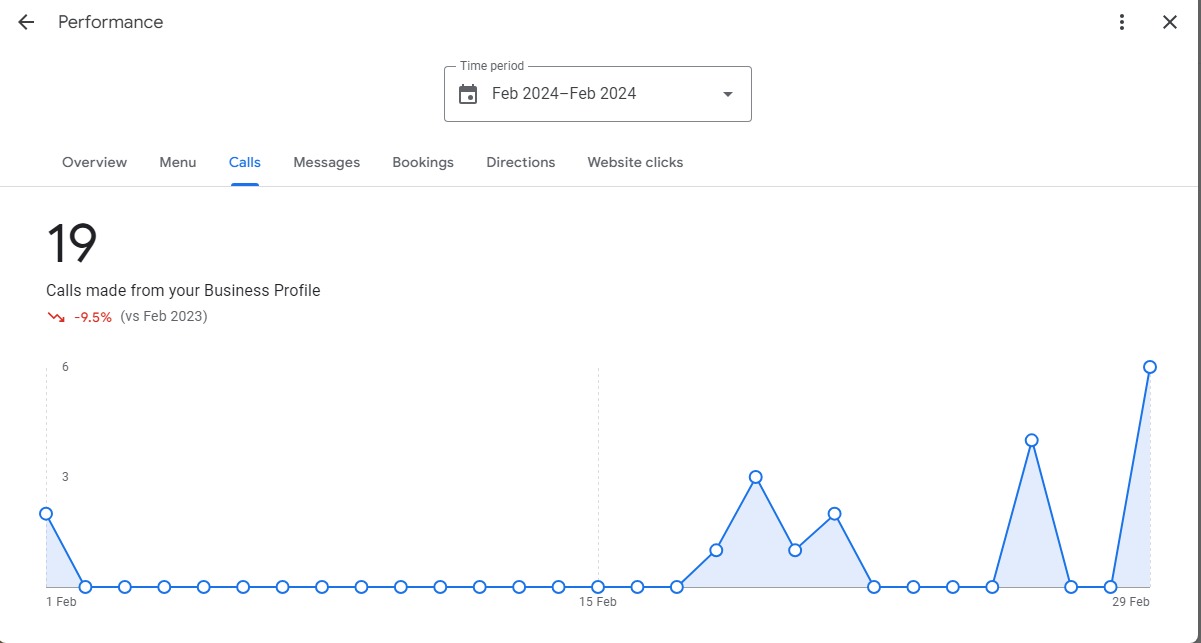Switch to the Overview tab
Screen dimensions: 1201x643
click(94, 162)
